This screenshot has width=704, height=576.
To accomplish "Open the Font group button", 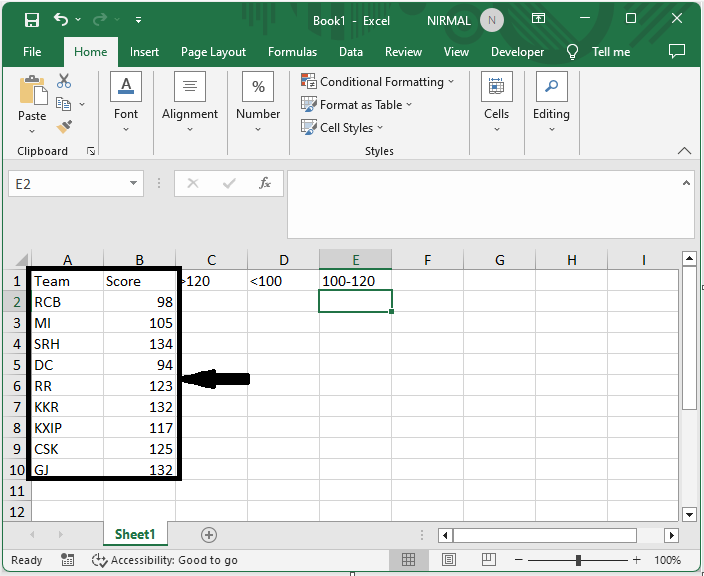I will click(126, 102).
